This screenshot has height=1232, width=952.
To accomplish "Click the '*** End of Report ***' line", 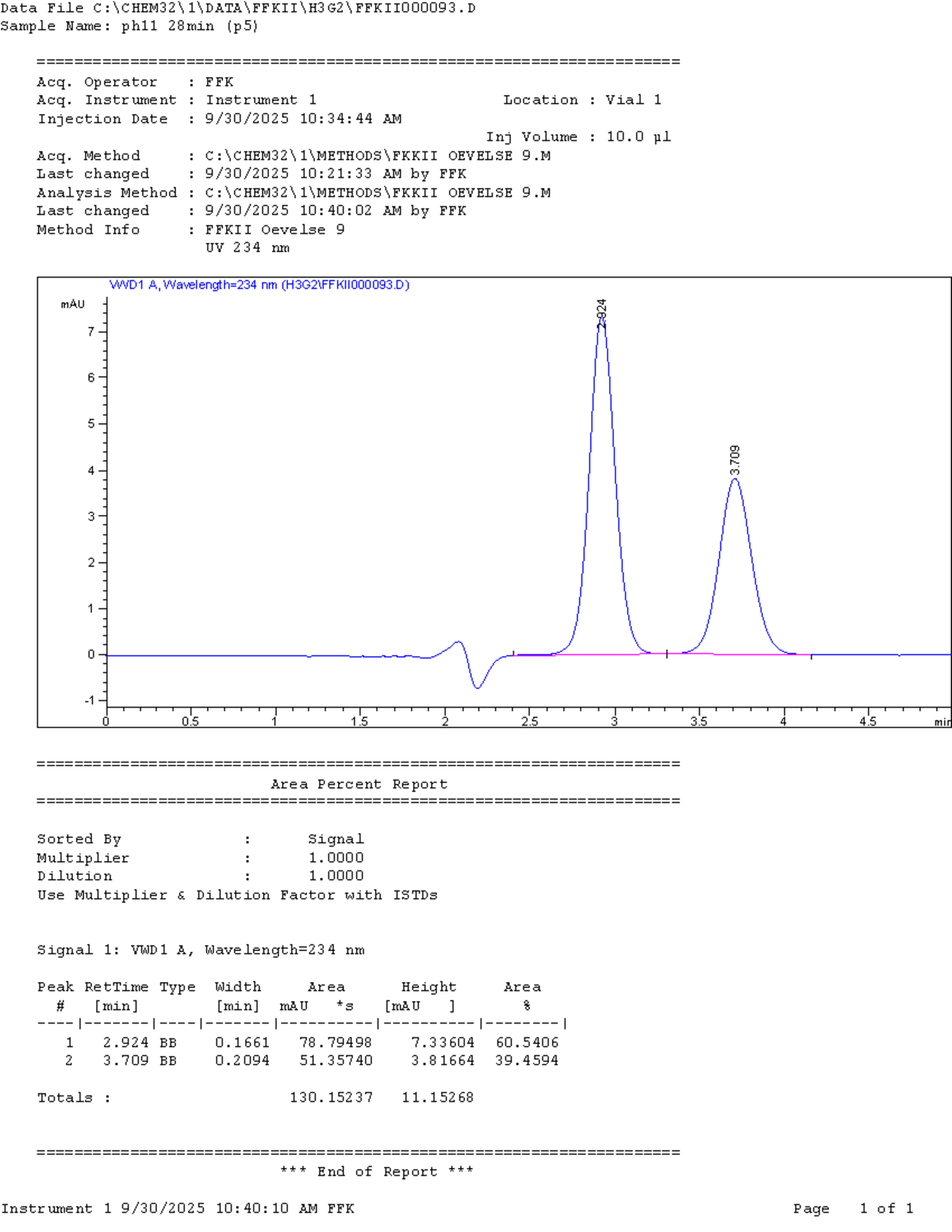I will pos(377,1172).
